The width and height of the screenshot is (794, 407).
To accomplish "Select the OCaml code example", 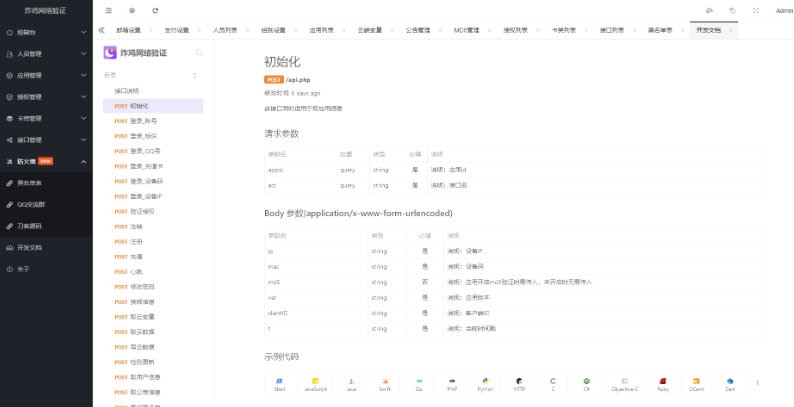I will click(x=696, y=384).
